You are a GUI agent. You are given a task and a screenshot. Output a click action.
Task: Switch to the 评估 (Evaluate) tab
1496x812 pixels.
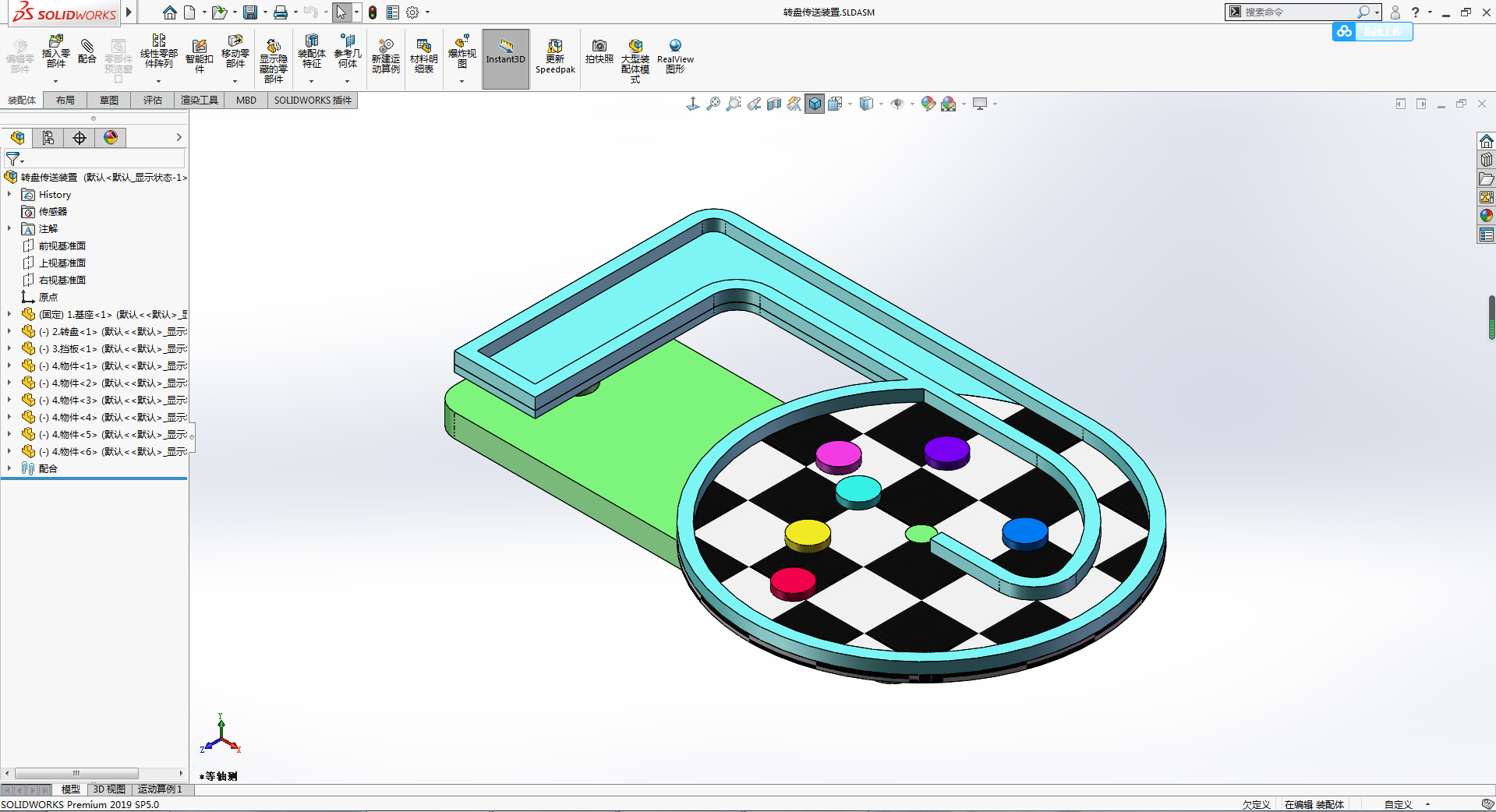tap(153, 100)
